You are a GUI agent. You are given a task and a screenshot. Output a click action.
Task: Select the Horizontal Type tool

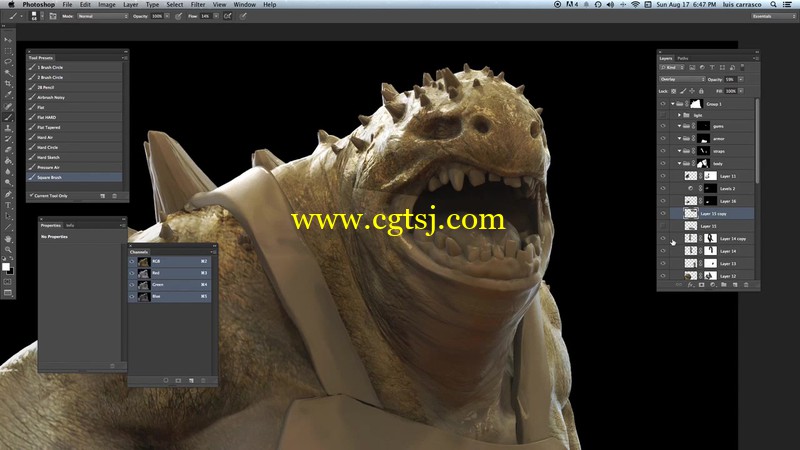click(8, 205)
